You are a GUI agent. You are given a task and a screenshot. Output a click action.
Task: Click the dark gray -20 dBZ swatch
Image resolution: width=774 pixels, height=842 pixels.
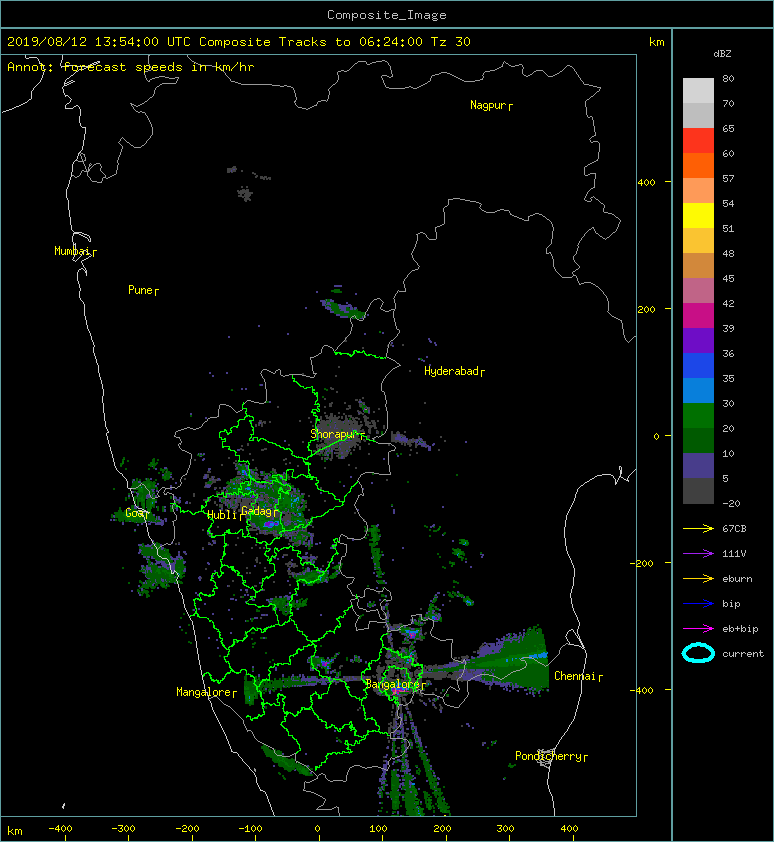[698, 490]
